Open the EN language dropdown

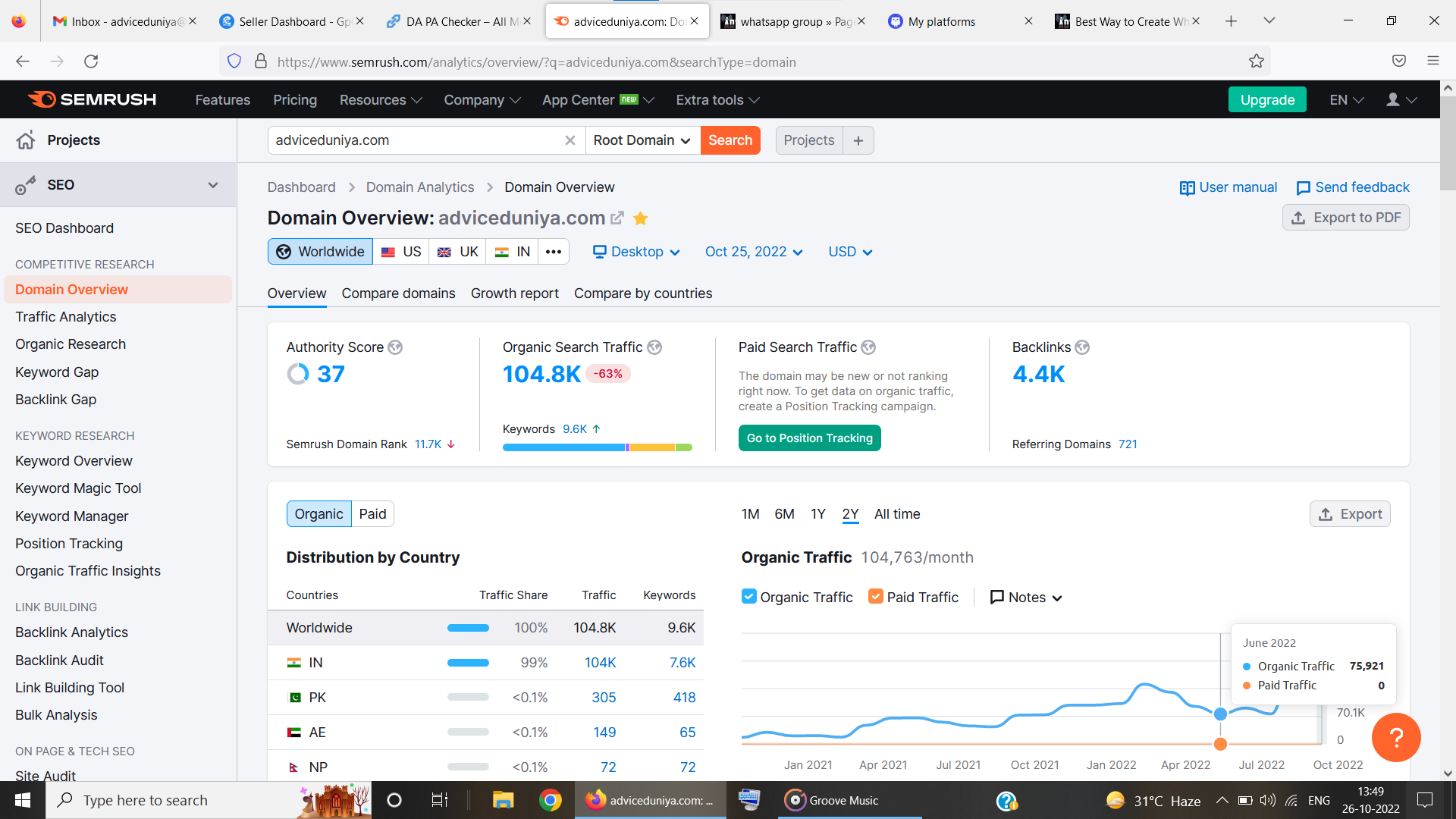[1347, 100]
